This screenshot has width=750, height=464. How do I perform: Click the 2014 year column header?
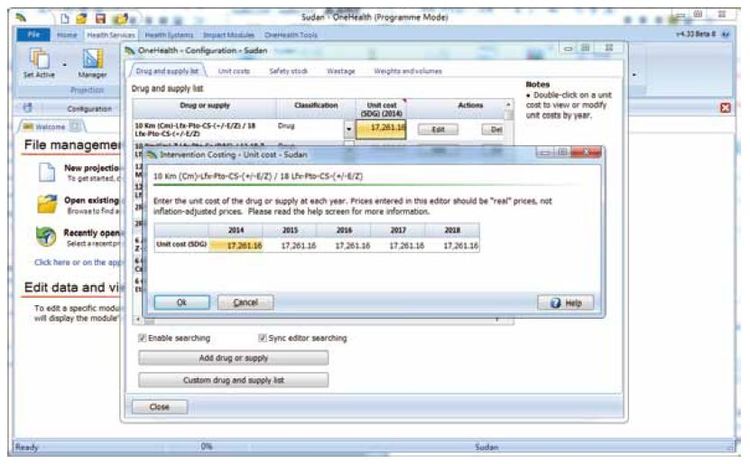click(236, 230)
